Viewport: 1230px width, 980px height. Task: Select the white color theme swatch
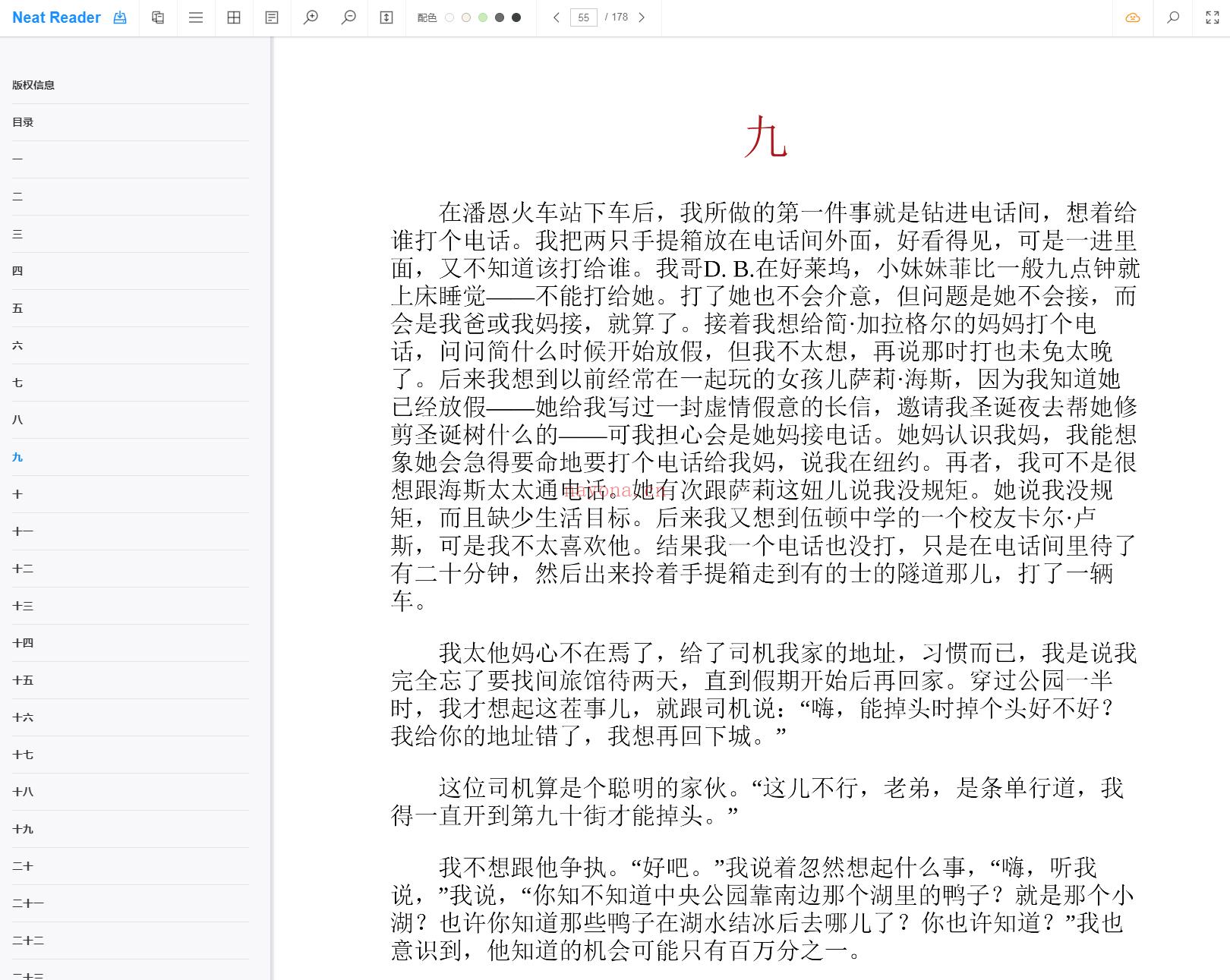coord(449,17)
